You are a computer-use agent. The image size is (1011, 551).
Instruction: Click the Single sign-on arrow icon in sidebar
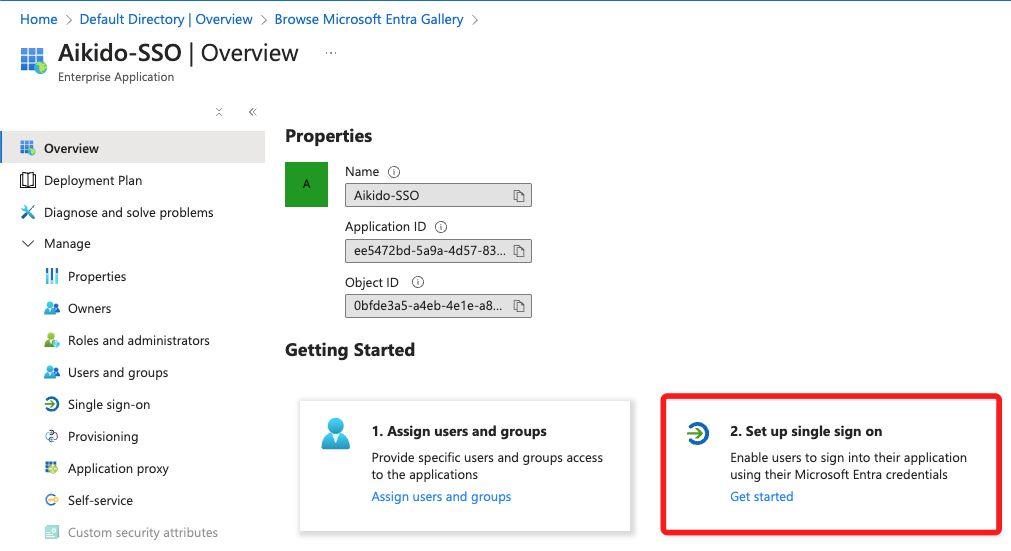[x=52, y=404]
